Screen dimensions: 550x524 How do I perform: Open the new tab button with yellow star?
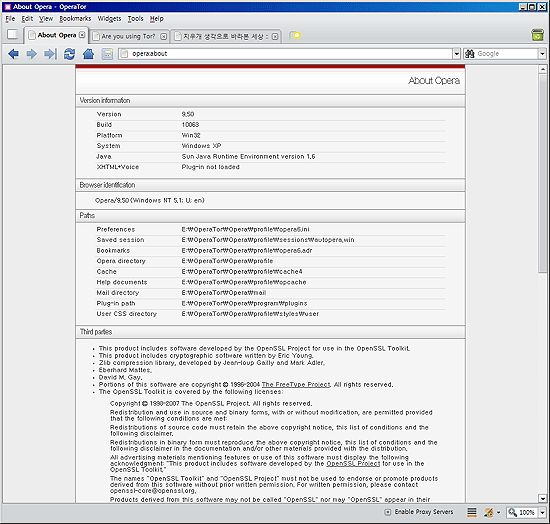click(296, 35)
